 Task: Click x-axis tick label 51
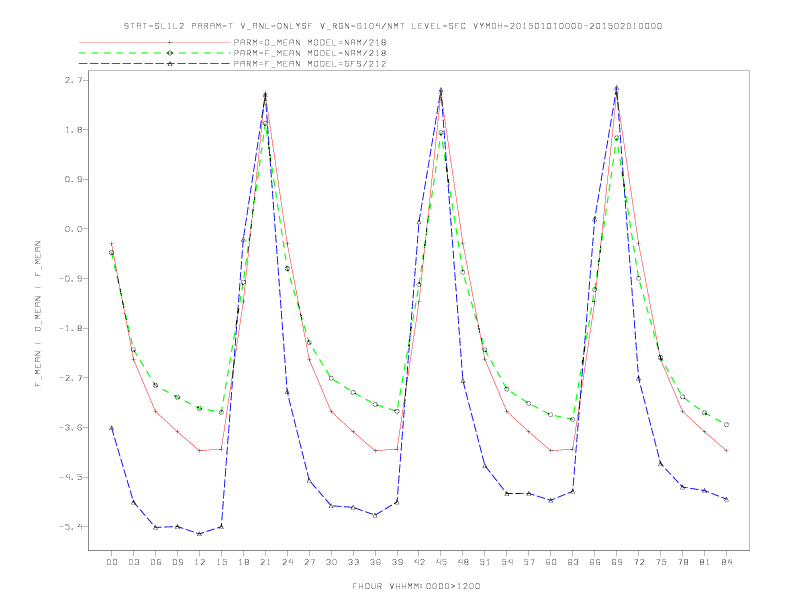[485, 562]
